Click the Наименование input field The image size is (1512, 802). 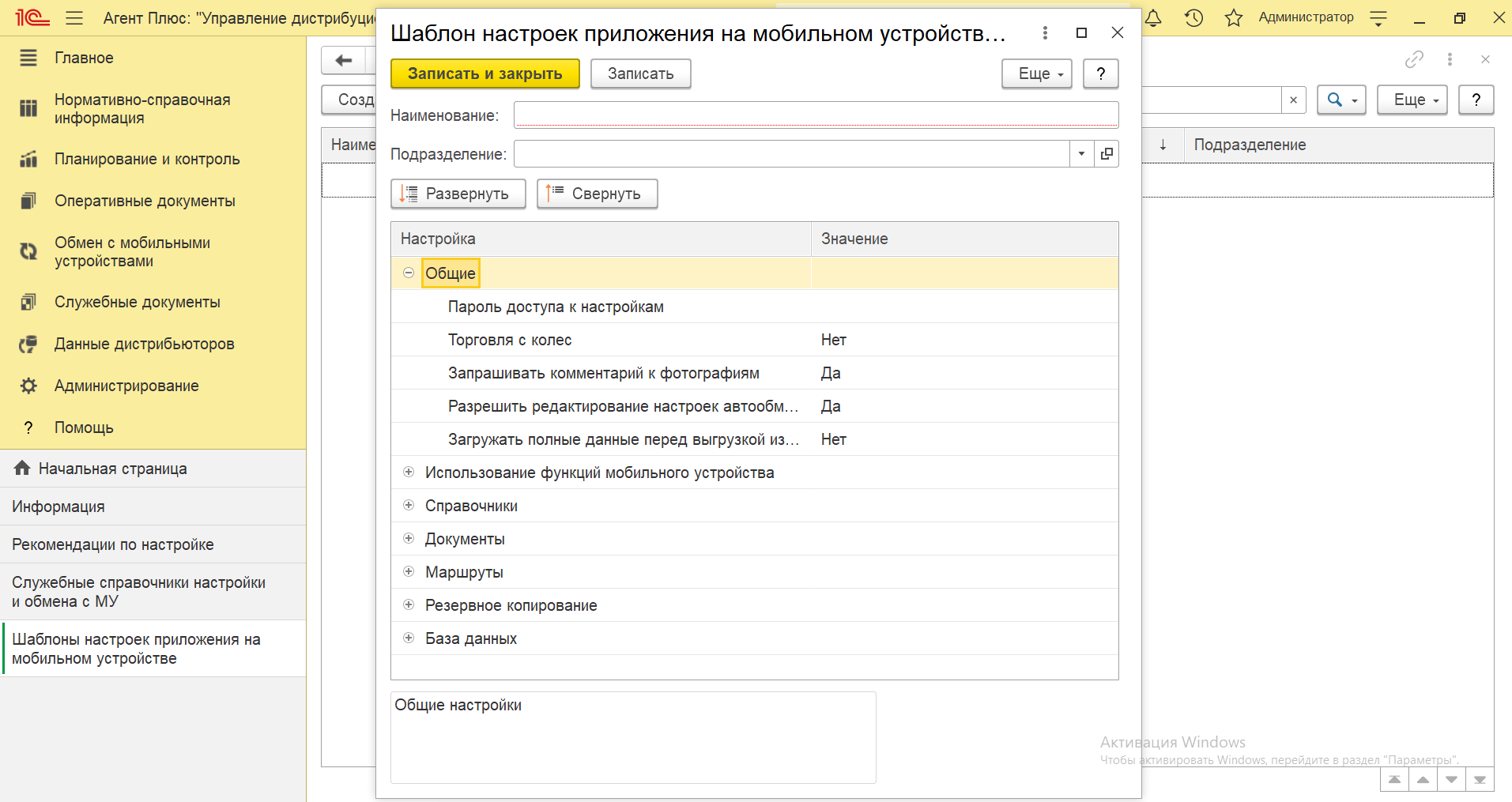point(816,115)
